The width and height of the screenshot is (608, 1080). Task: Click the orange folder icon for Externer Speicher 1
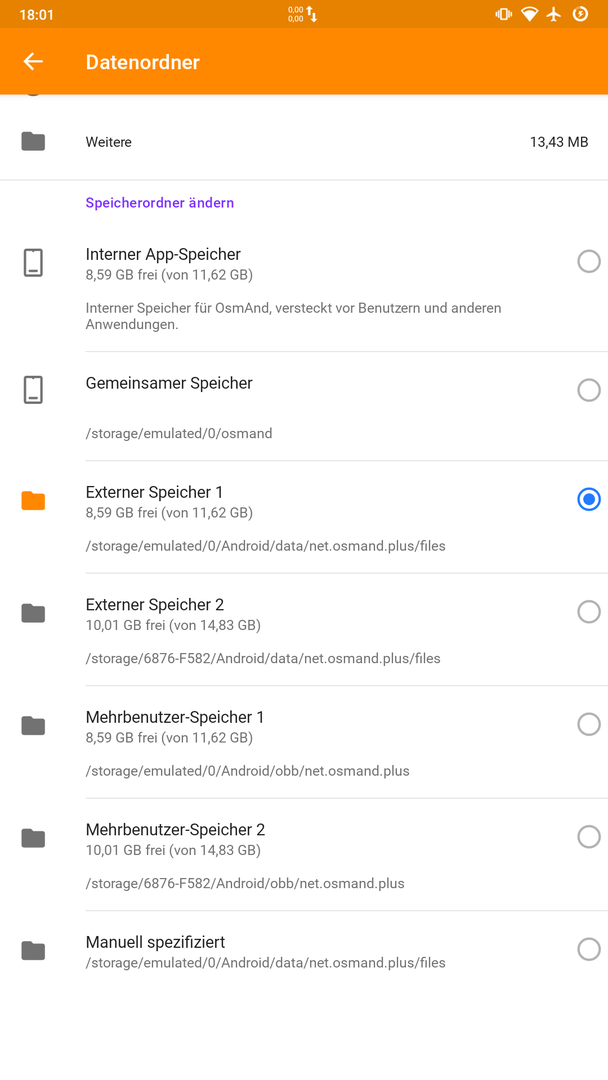pos(33,501)
